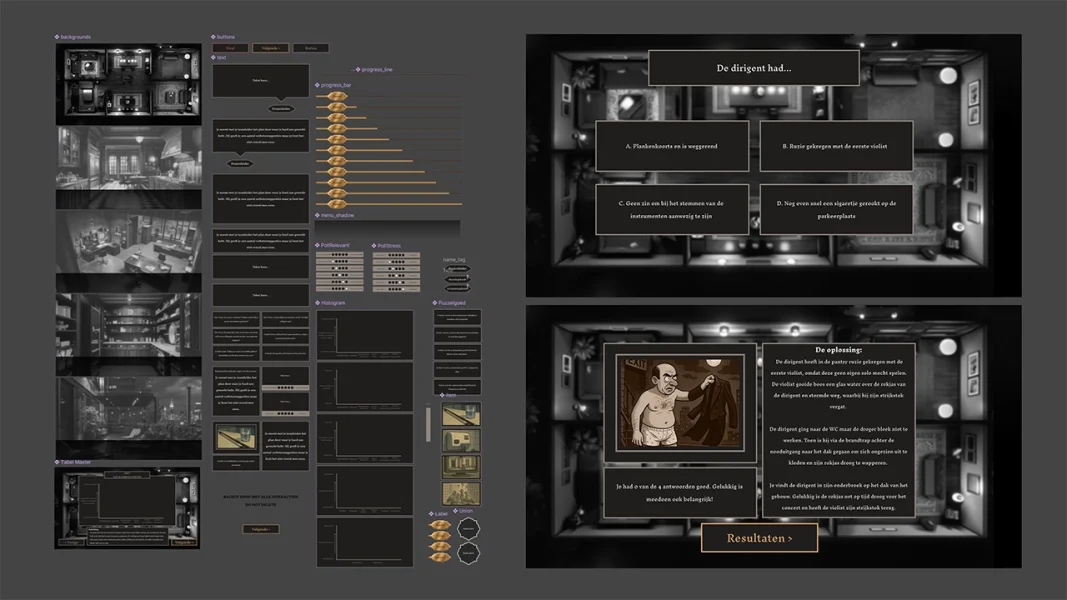
Task: Click the 'De dirigent had...' question header
Action: [753, 68]
